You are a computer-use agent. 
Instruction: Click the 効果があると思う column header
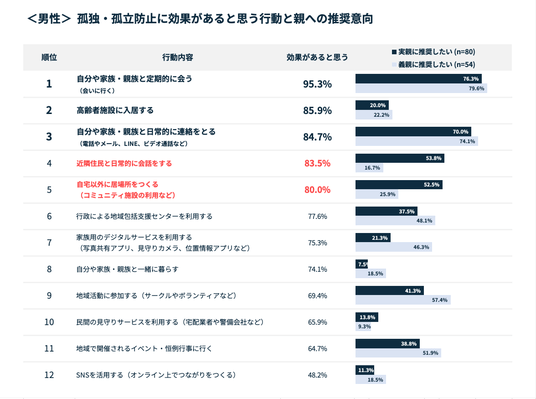coord(317,57)
